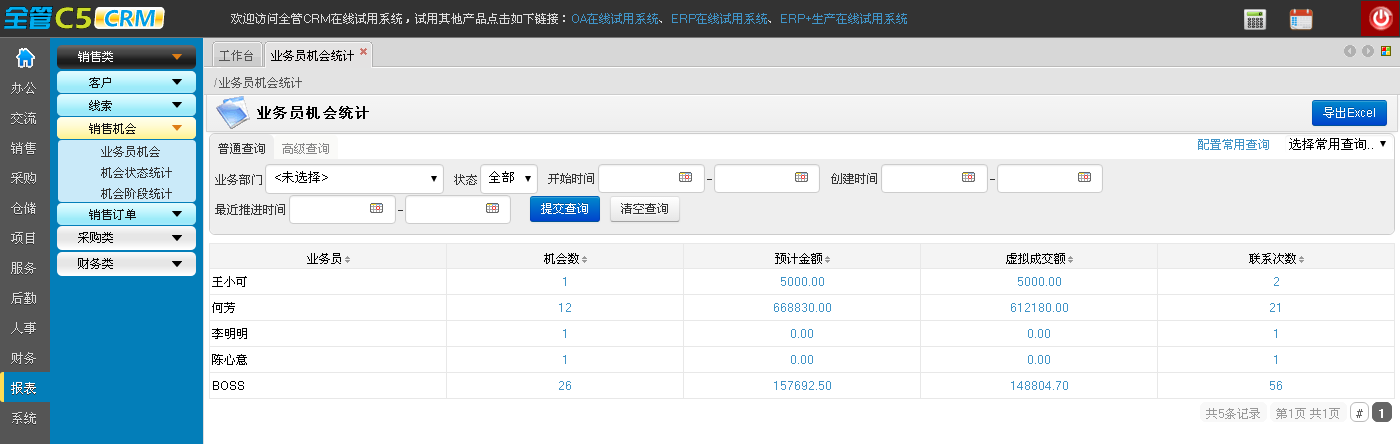
Task: Switch to the 工作台 tab
Action: click(x=236, y=56)
